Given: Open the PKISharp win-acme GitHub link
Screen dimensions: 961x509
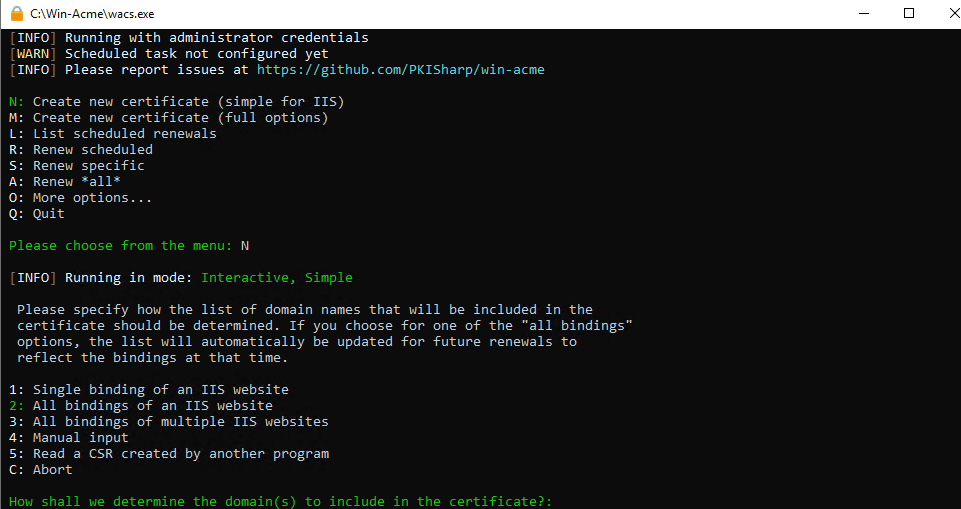Looking at the screenshot, I should pos(400,70).
